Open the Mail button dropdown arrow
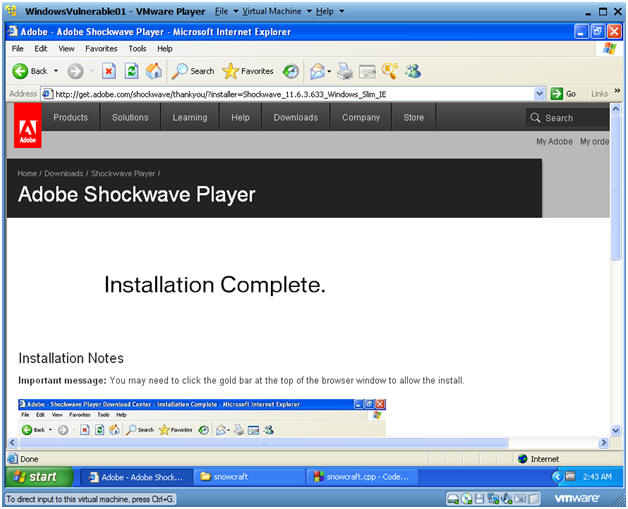The width and height of the screenshot is (628, 509). click(329, 71)
